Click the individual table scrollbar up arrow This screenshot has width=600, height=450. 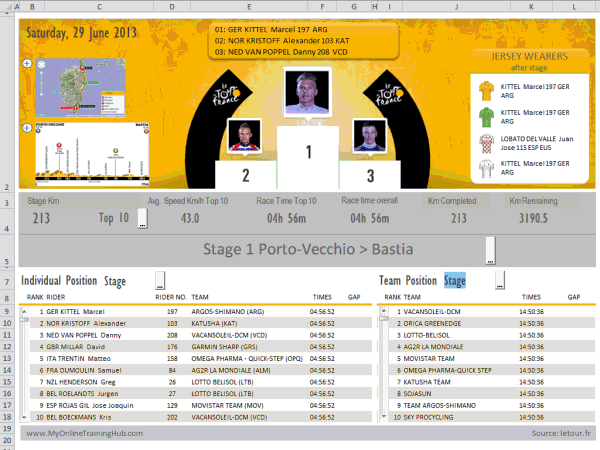pyautogui.click(x=24, y=311)
